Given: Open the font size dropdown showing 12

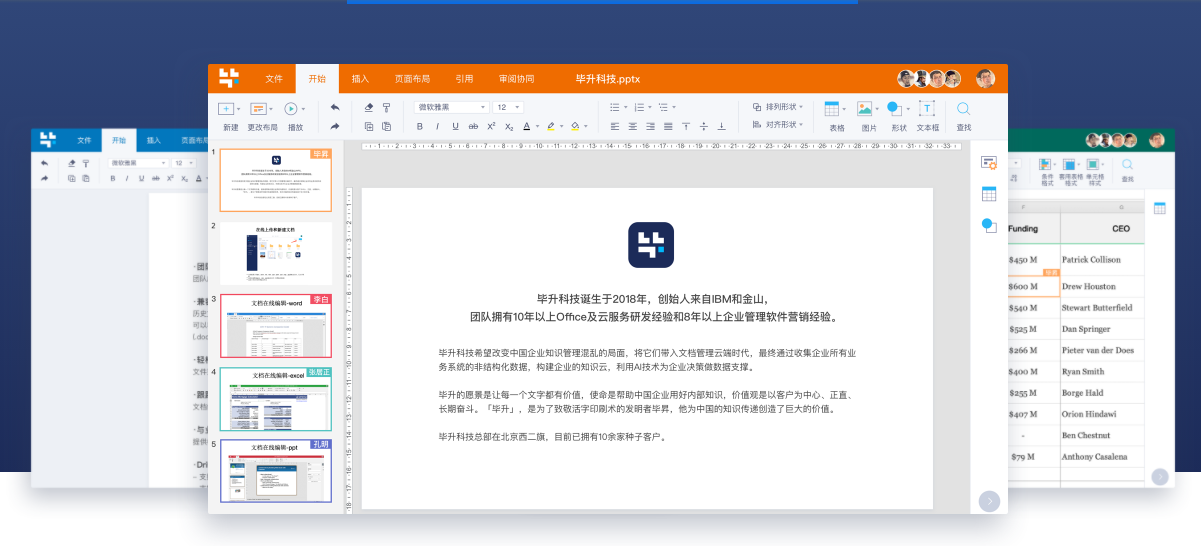Looking at the screenshot, I should tap(509, 107).
